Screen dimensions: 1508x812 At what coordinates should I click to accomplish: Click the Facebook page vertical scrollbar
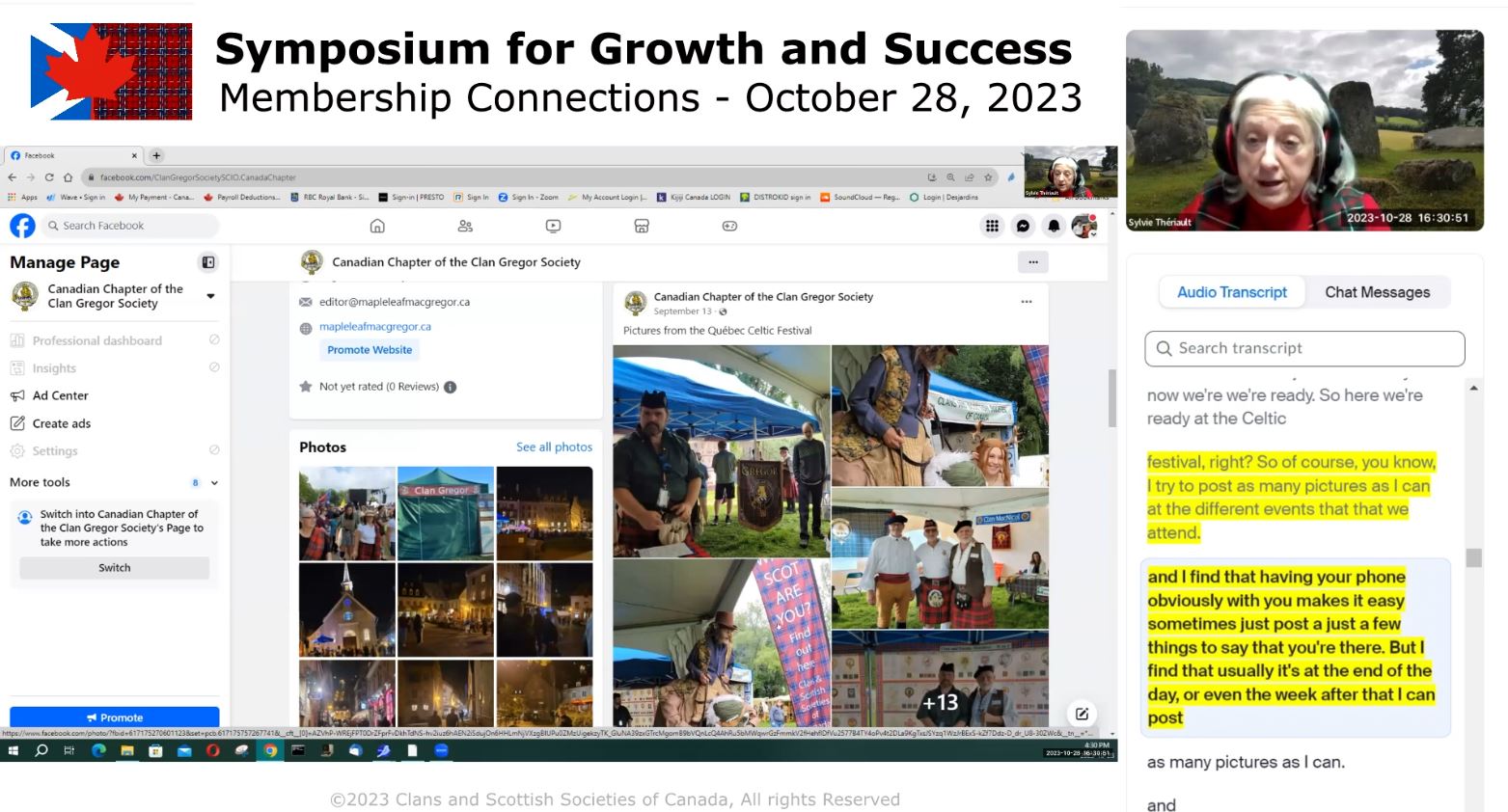click(1112, 397)
